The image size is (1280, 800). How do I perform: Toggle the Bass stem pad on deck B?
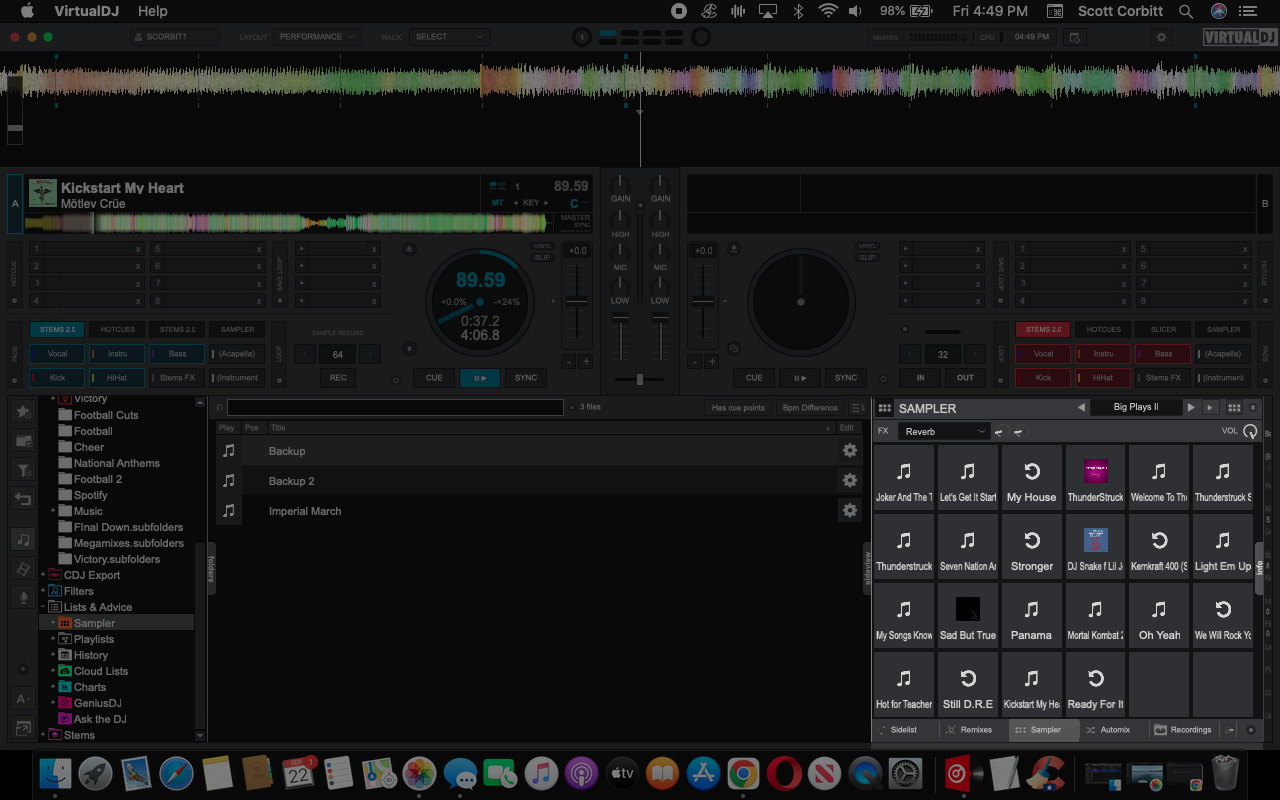click(x=1163, y=354)
